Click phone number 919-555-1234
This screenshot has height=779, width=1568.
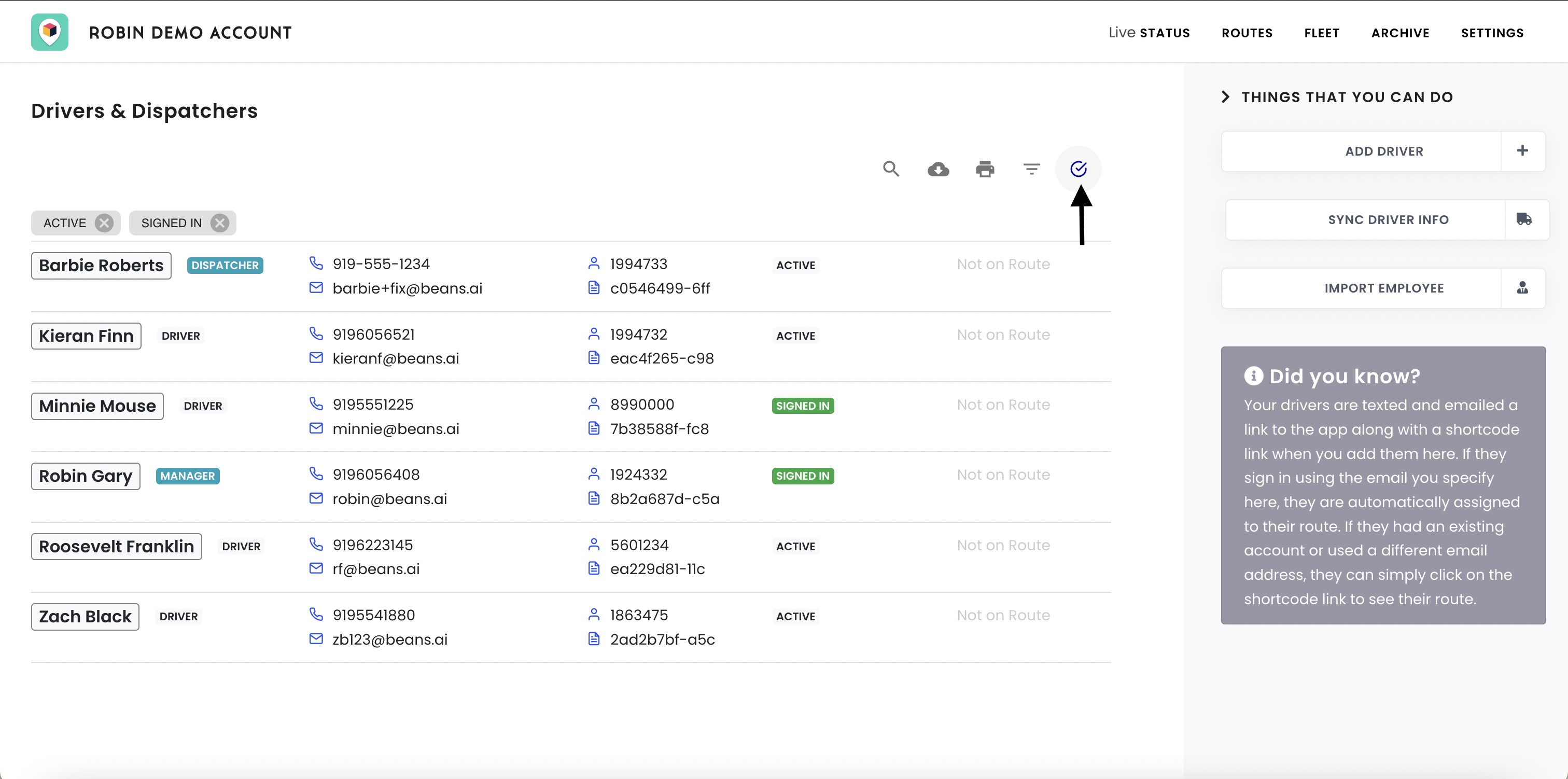[x=381, y=265]
